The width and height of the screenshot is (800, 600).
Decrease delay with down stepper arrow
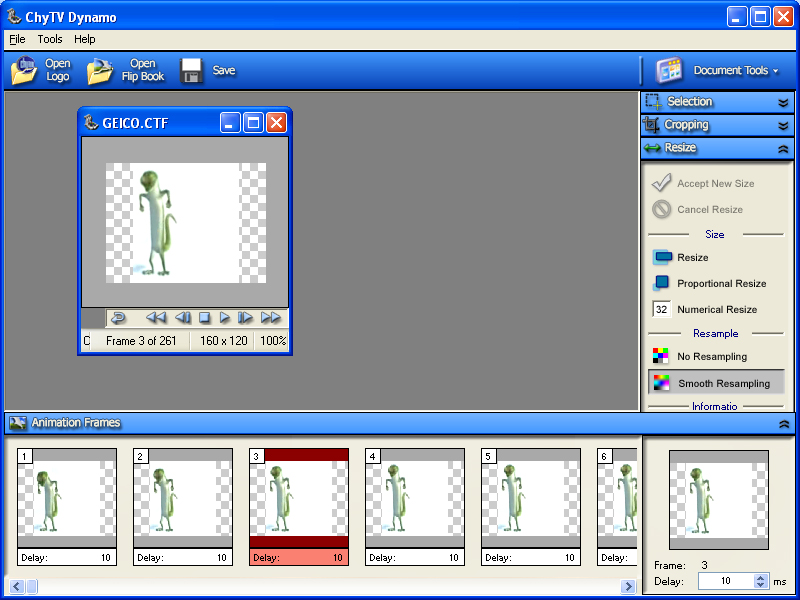(761, 585)
